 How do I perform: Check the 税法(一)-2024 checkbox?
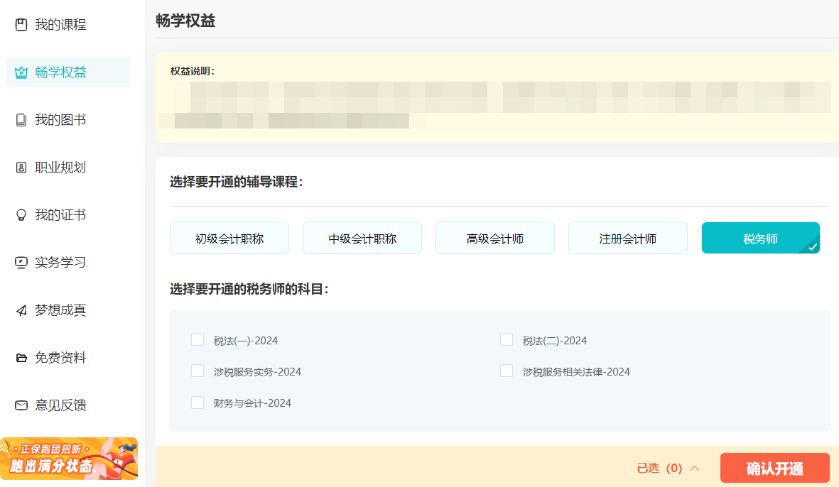(197, 340)
